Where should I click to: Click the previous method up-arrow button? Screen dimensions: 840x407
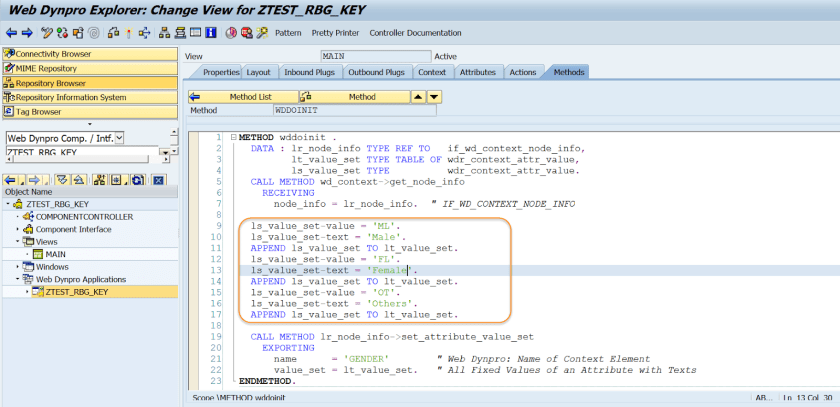coord(418,97)
